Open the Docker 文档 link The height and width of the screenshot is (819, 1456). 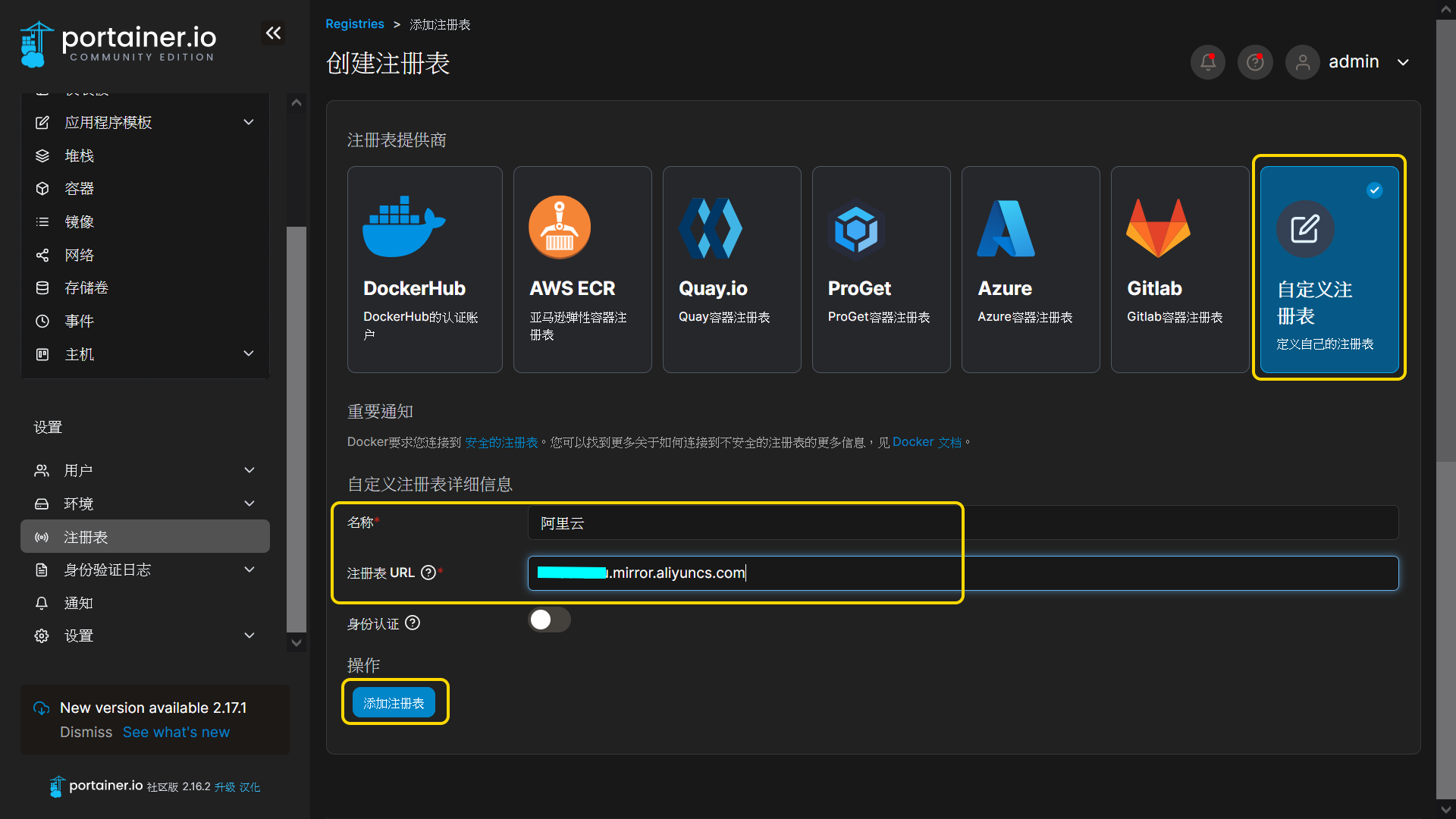[927, 442]
